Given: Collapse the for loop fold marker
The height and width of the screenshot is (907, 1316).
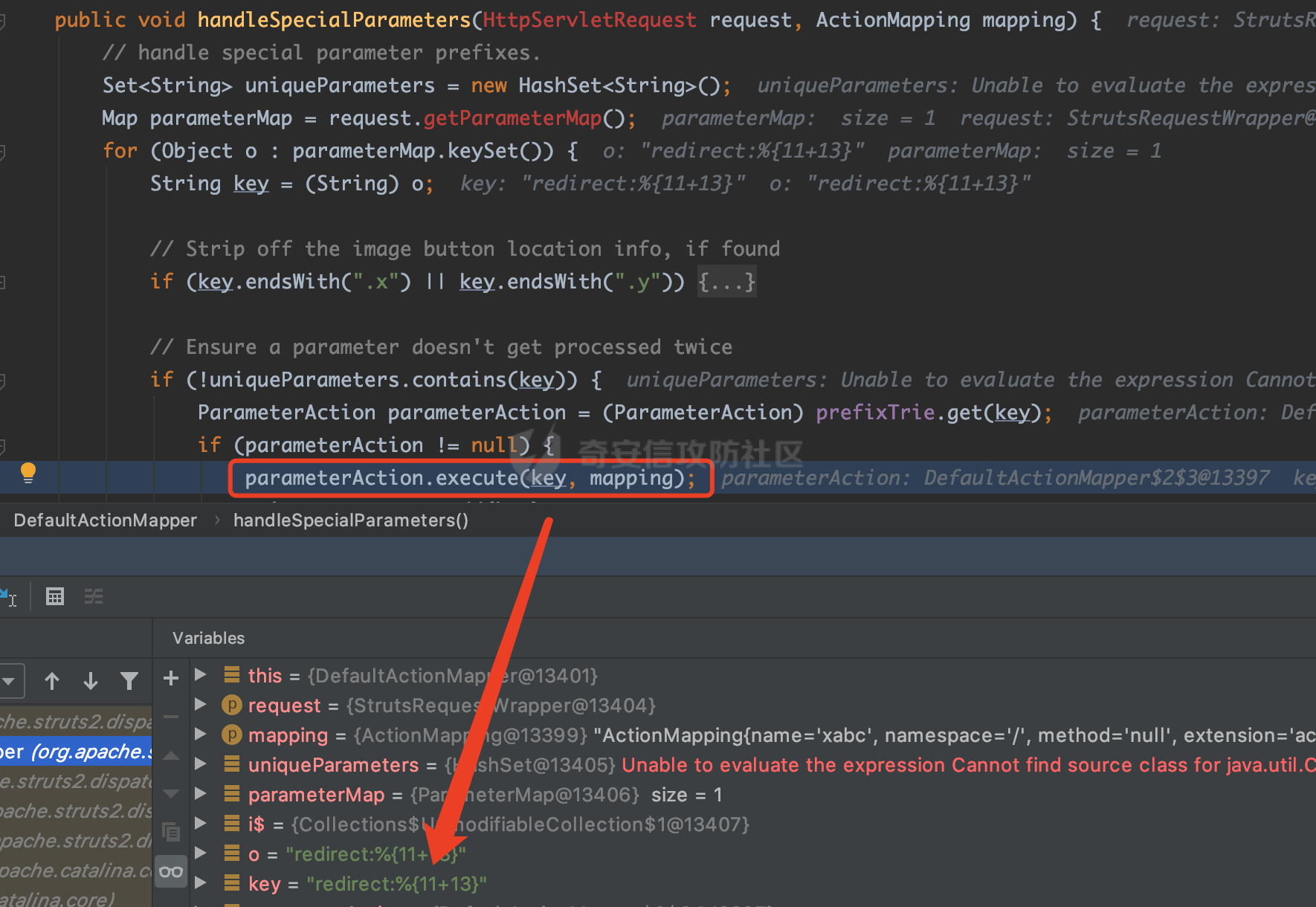Looking at the screenshot, I should 3,152.
